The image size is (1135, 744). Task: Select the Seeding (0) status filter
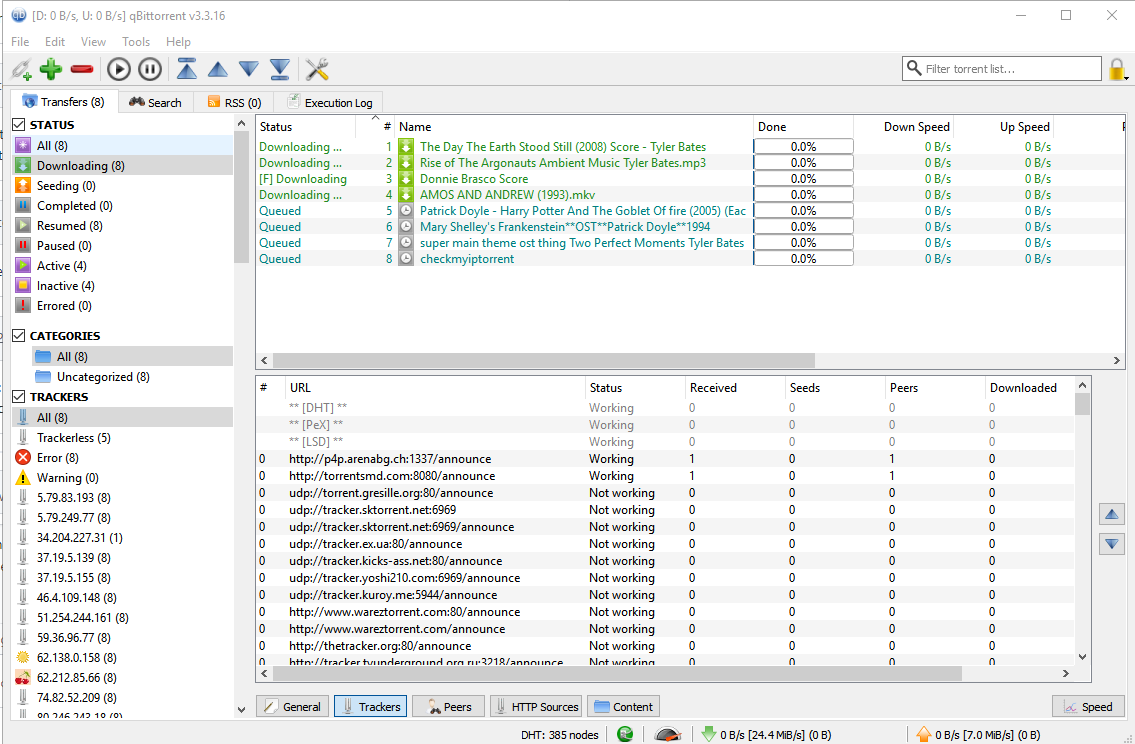[123, 186]
